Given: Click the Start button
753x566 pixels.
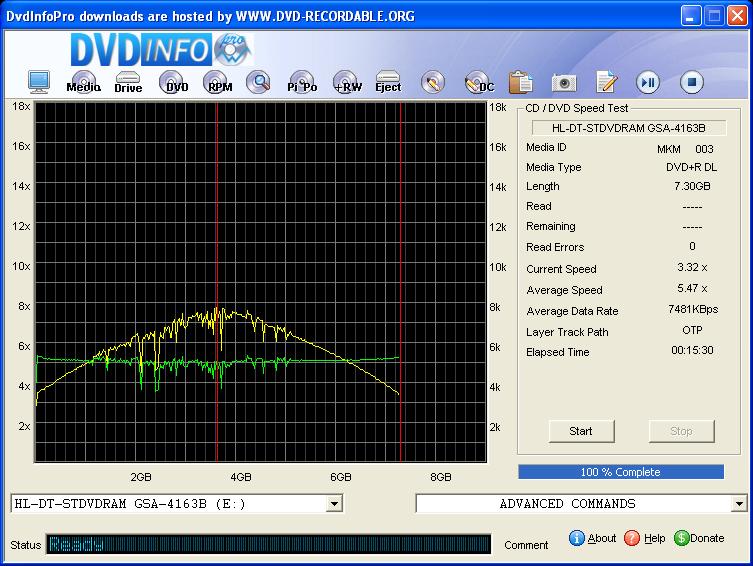Looking at the screenshot, I should click(580, 431).
